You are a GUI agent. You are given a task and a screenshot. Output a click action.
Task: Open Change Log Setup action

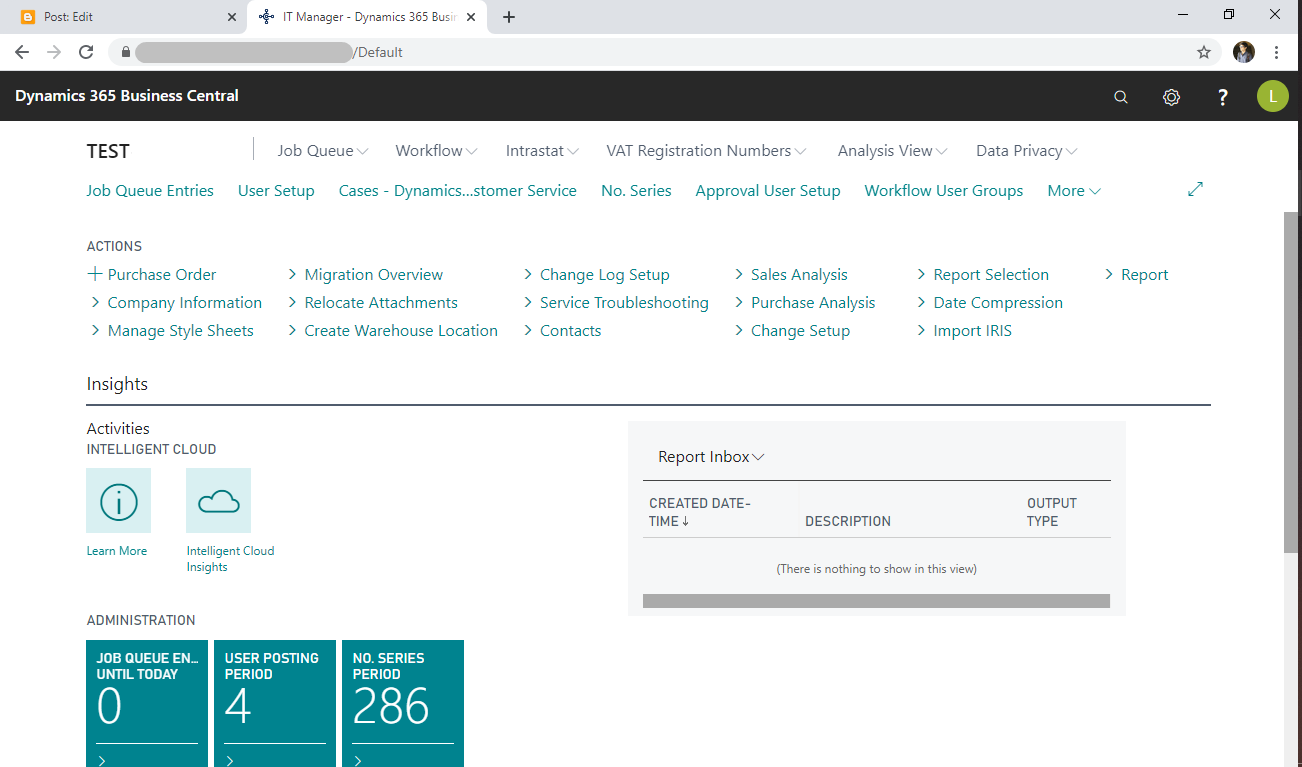597,275
